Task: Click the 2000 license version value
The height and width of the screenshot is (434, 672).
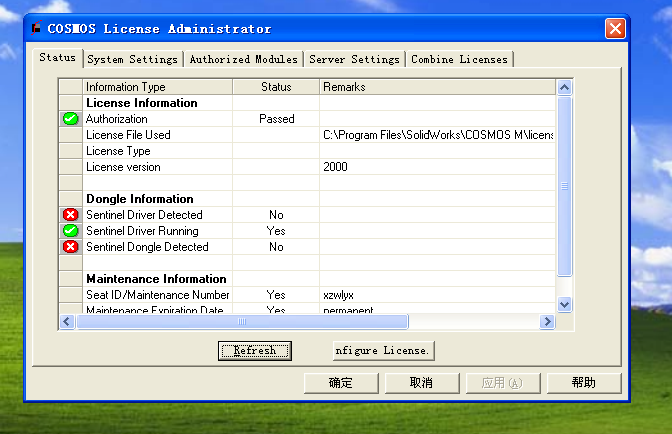Action: [335, 167]
